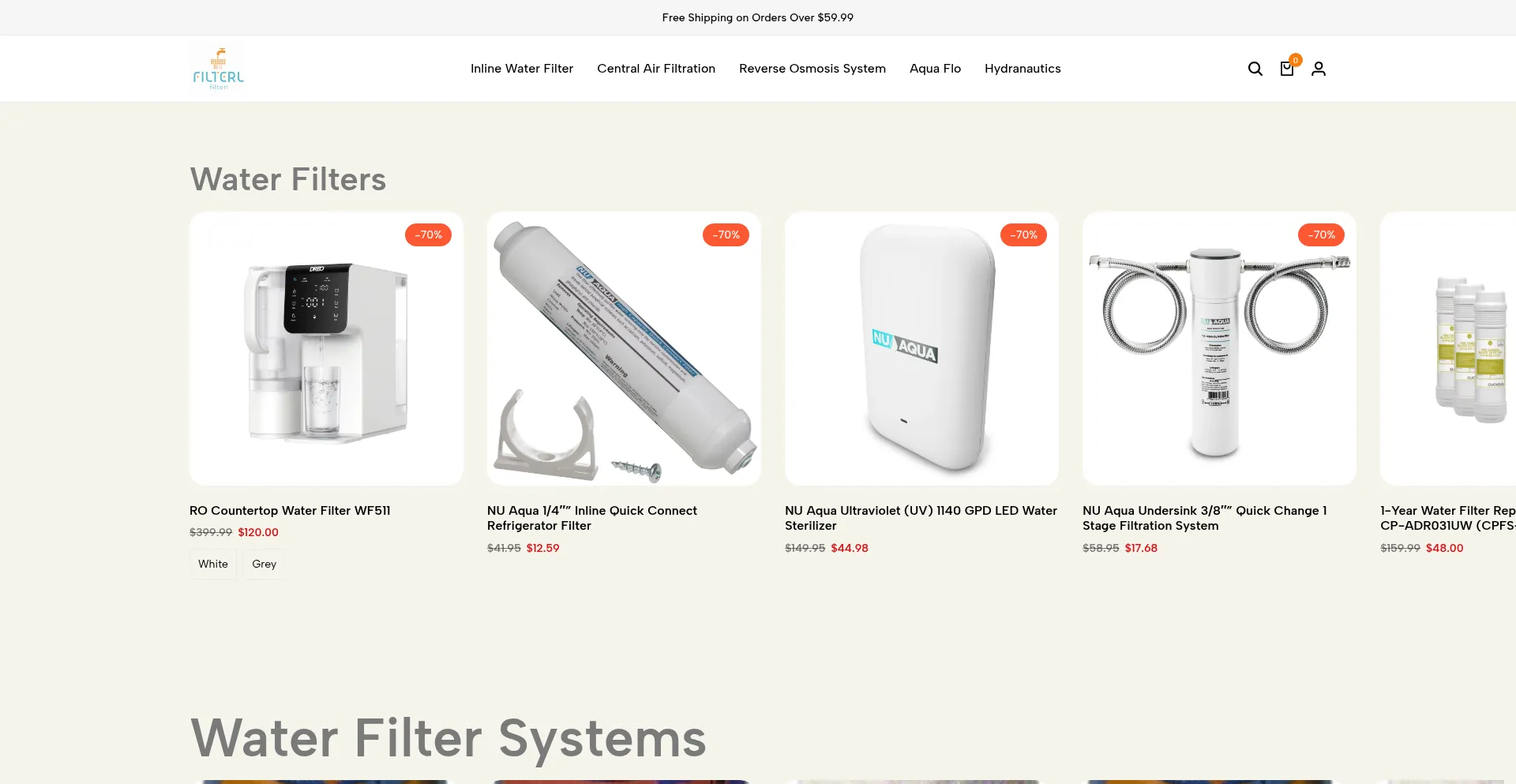Open the user account icon

pyautogui.click(x=1319, y=69)
